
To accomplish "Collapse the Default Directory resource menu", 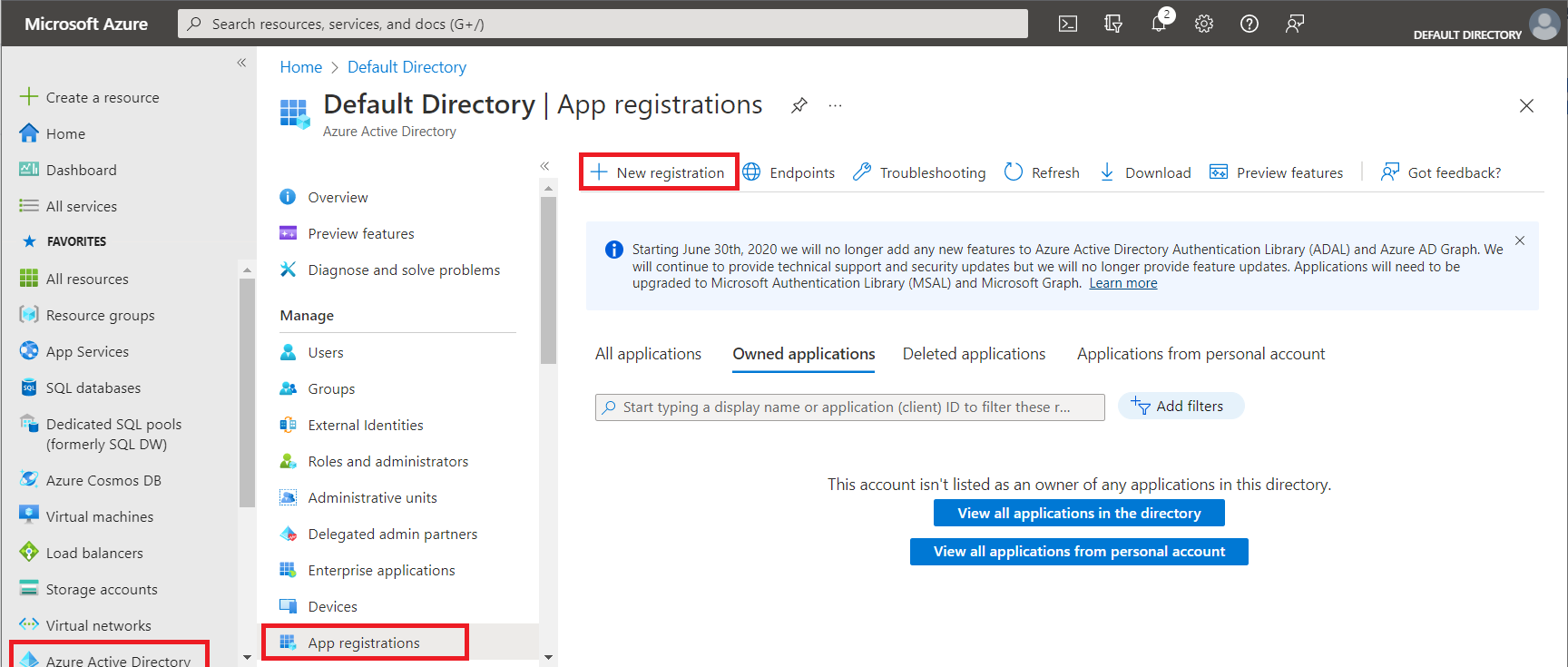I will click(x=544, y=166).
